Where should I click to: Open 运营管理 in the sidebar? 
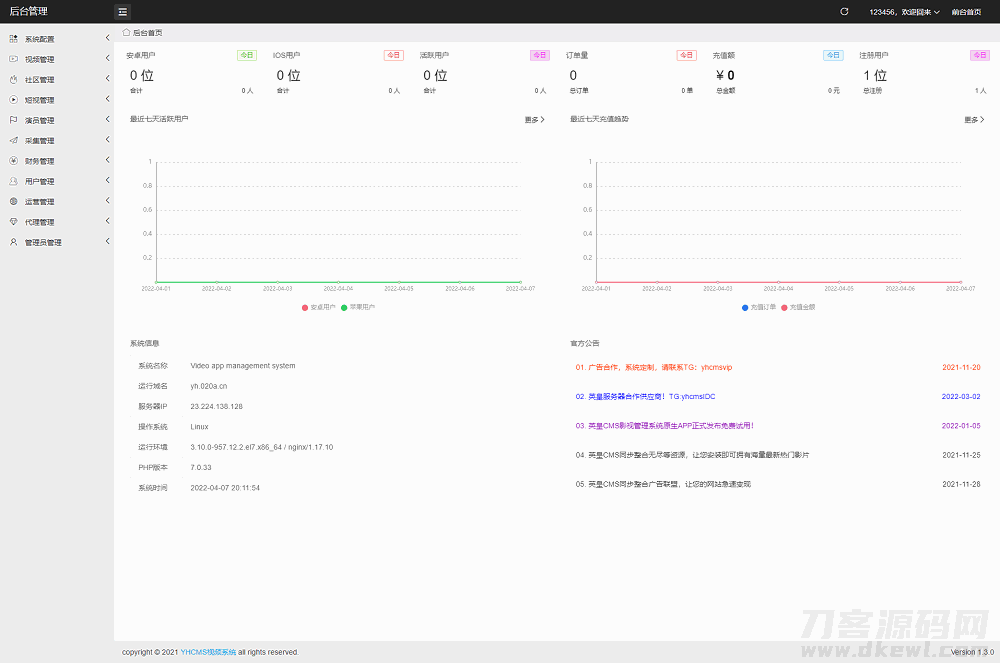(40, 202)
